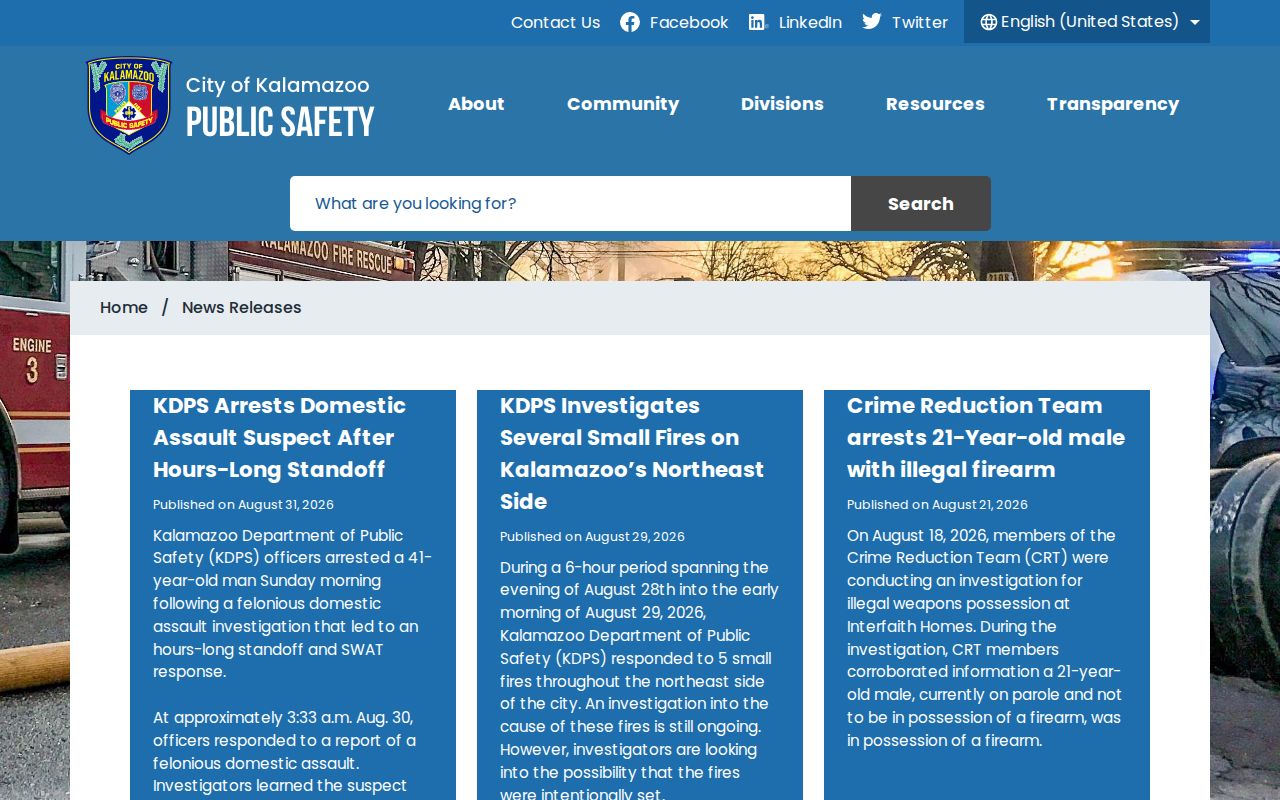The height and width of the screenshot is (800, 1280).
Task: Open the About menu
Action: [x=476, y=104]
